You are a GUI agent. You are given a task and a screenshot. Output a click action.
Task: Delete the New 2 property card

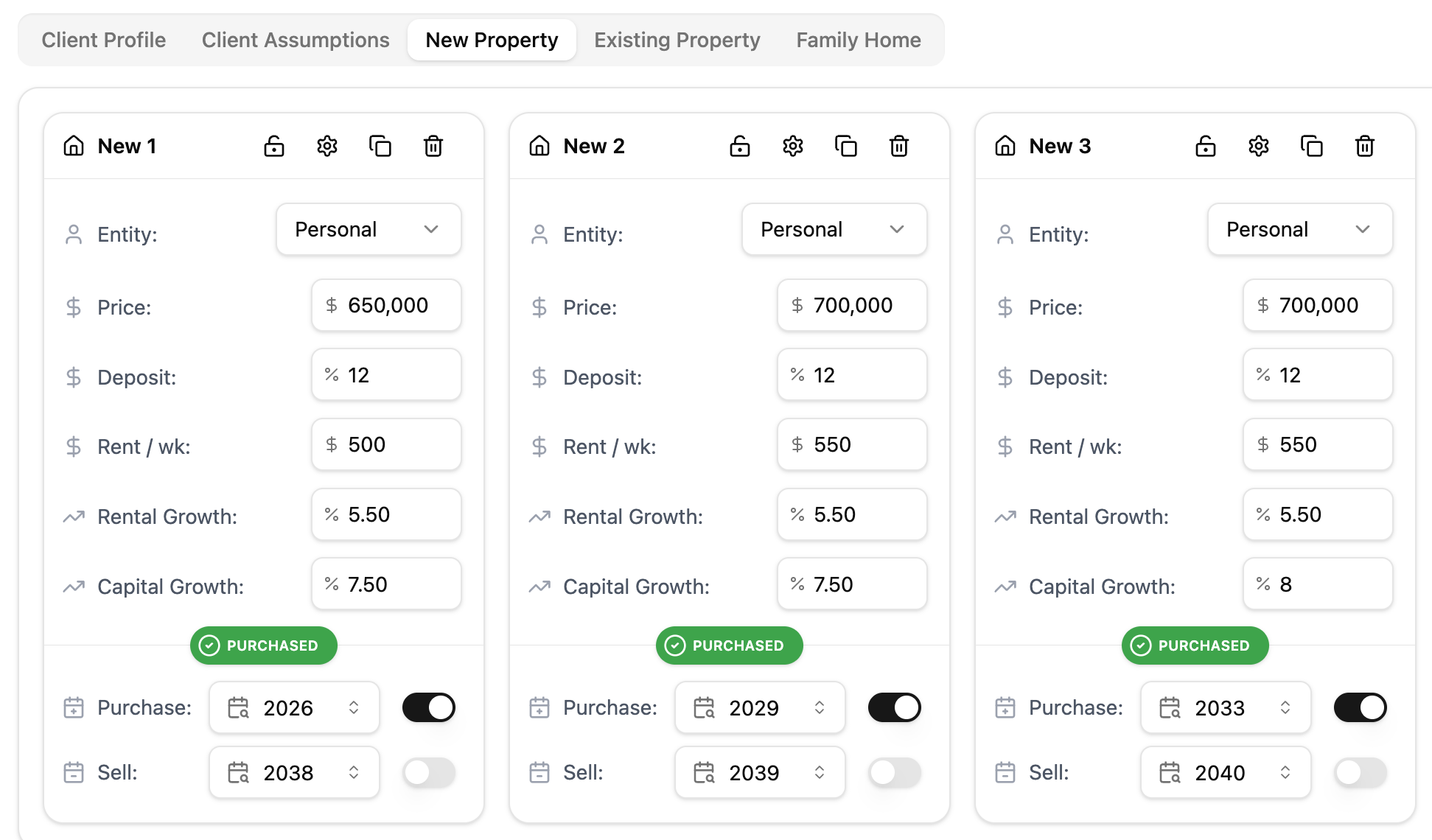pyautogui.click(x=899, y=146)
